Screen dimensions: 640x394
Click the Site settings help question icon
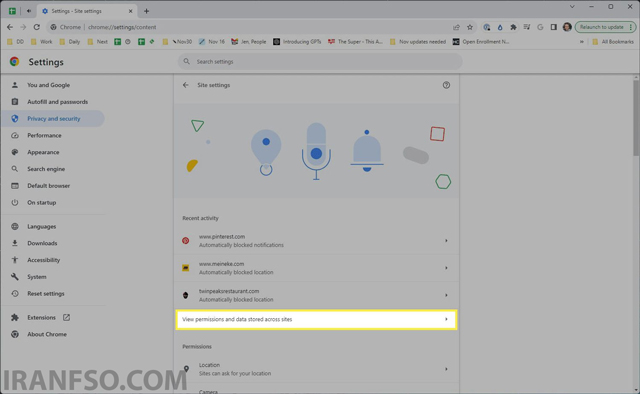point(446,85)
